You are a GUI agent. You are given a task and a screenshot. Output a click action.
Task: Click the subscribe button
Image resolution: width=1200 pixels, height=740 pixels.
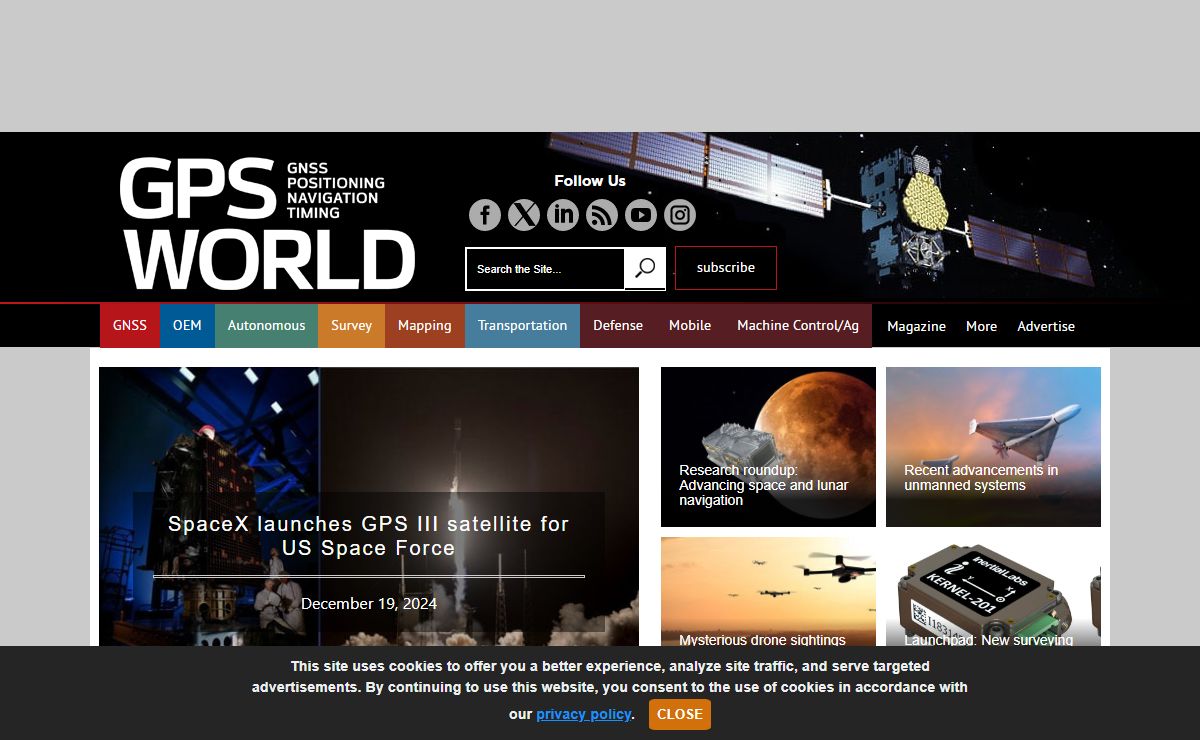pos(726,268)
